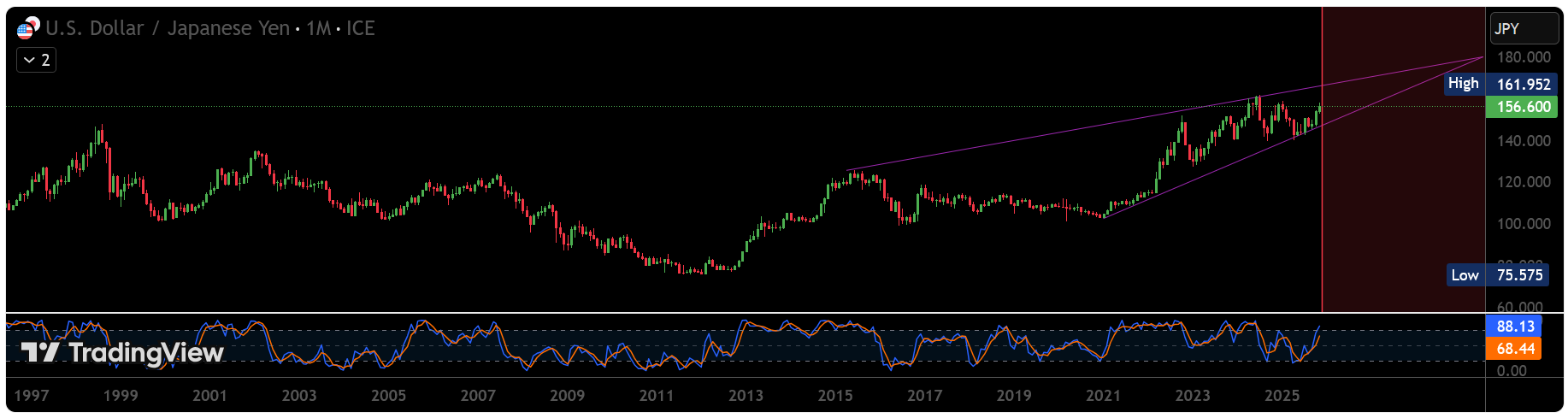Click the U.S. Dollar / Japanese Yen title
This screenshot has height=418, width=1568.
tap(168, 28)
